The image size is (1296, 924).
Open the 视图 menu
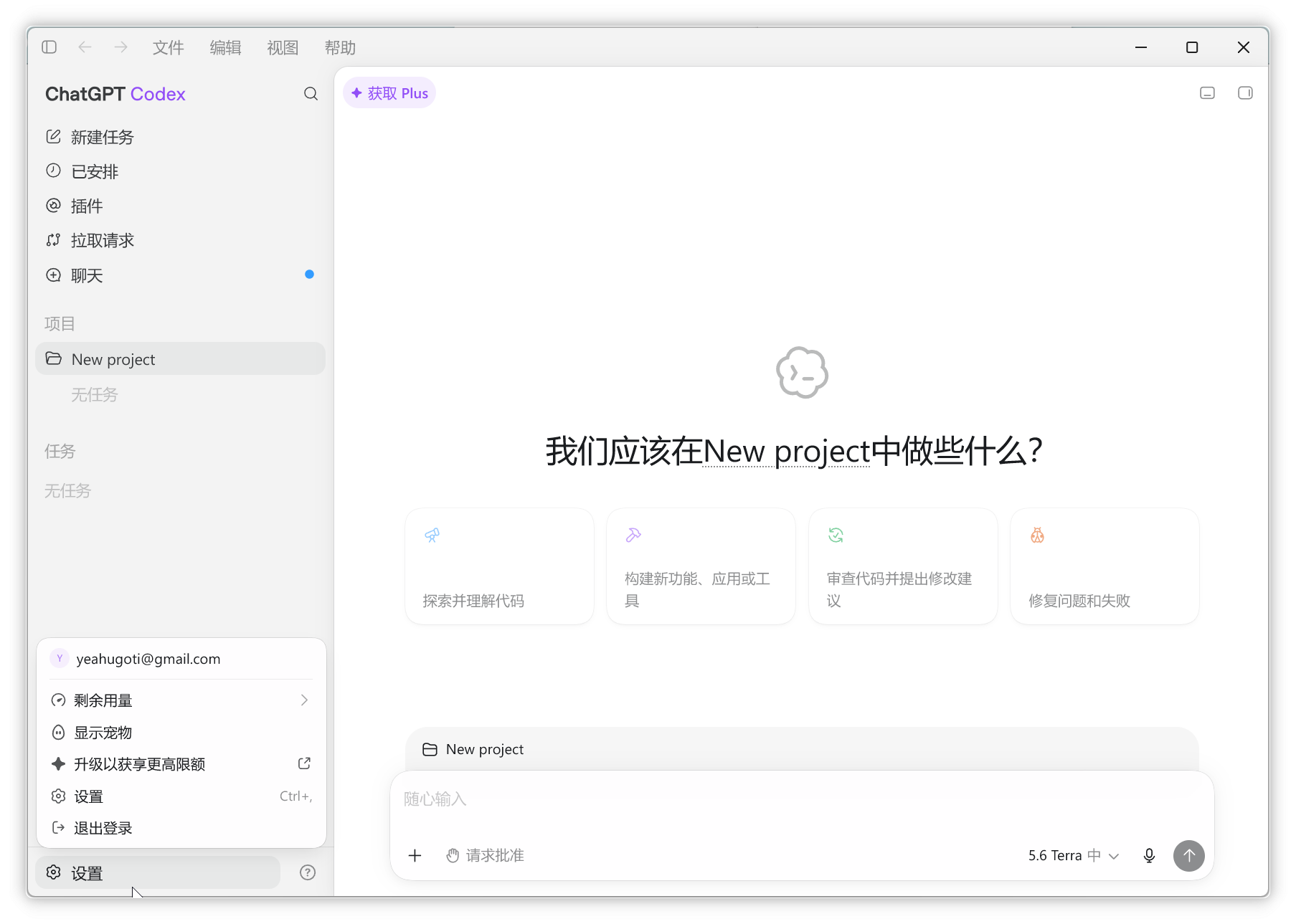[x=283, y=47]
